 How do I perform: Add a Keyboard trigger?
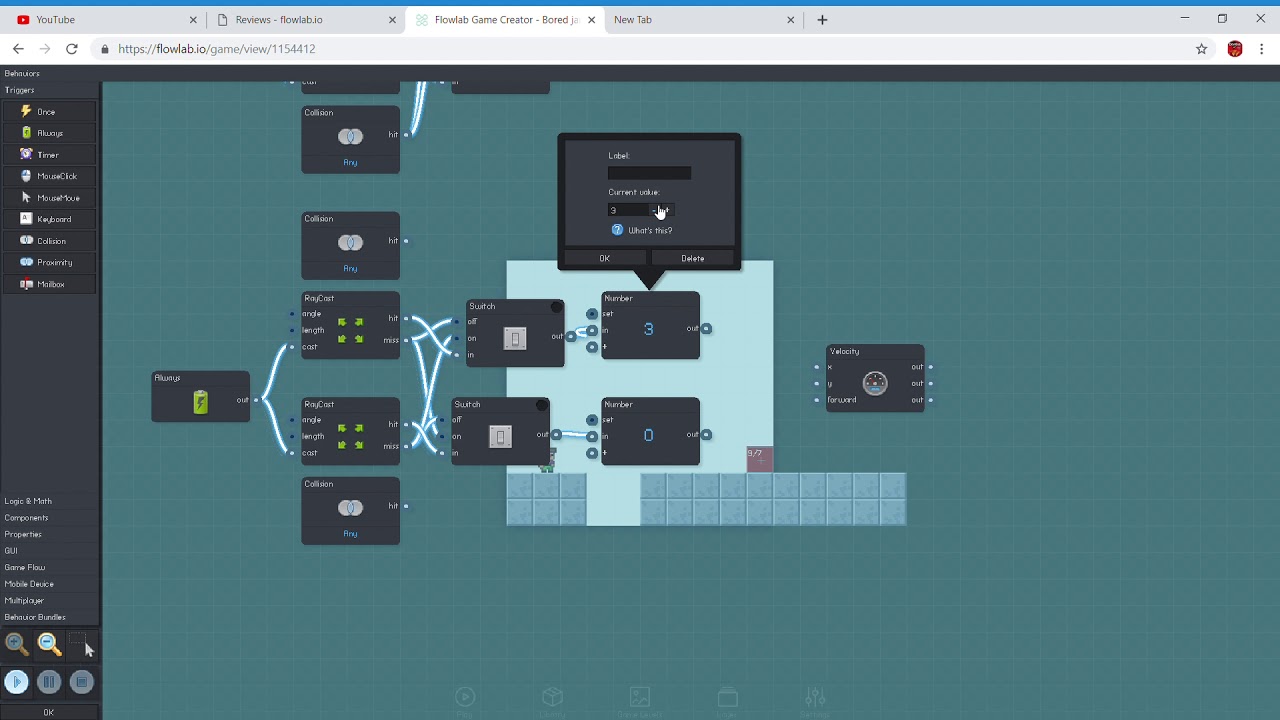coord(50,219)
